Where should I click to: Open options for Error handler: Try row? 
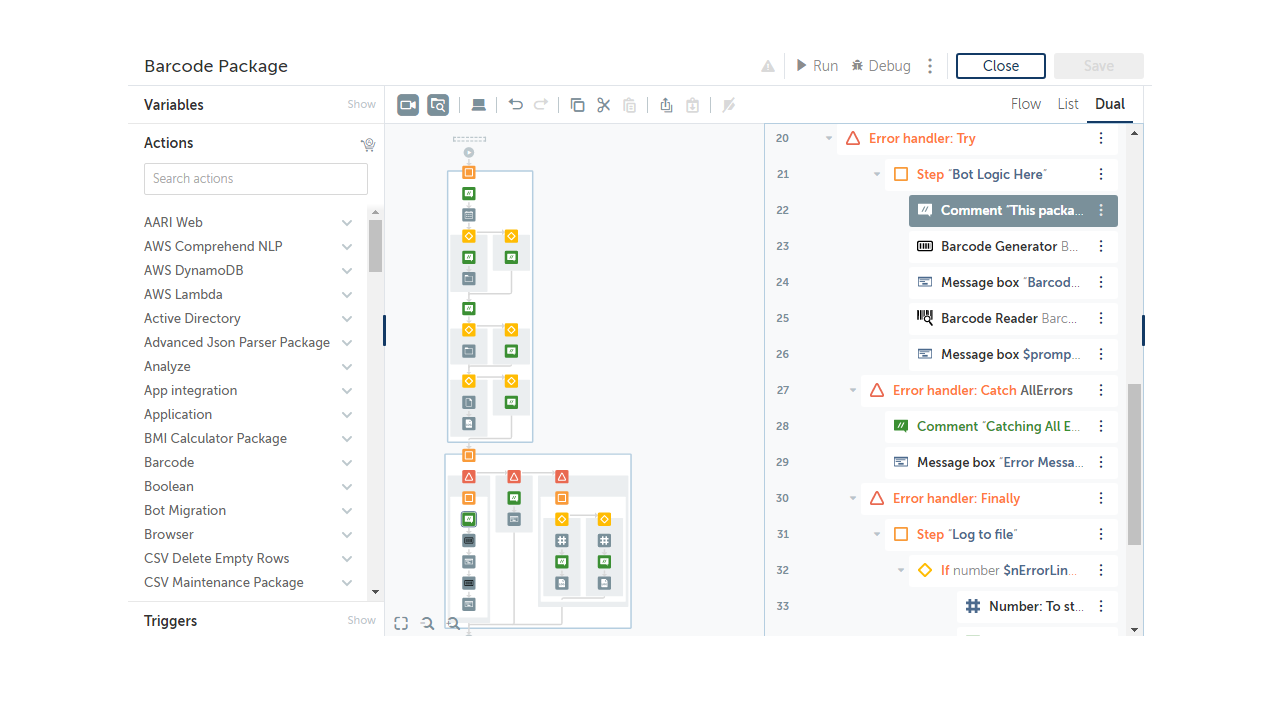(x=1101, y=138)
